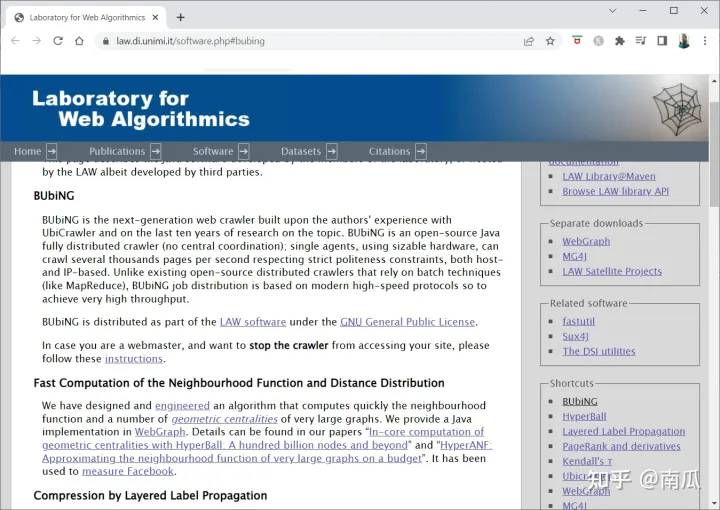
Task: Follow the LAW software link
Action: [253, 322]
